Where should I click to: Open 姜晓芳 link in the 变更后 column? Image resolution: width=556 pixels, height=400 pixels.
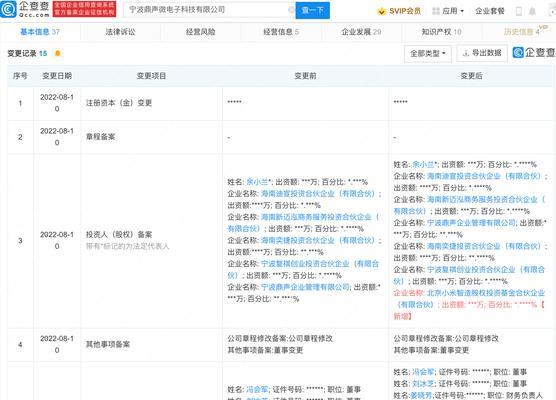pyautogui.click(x=421, y=395)
